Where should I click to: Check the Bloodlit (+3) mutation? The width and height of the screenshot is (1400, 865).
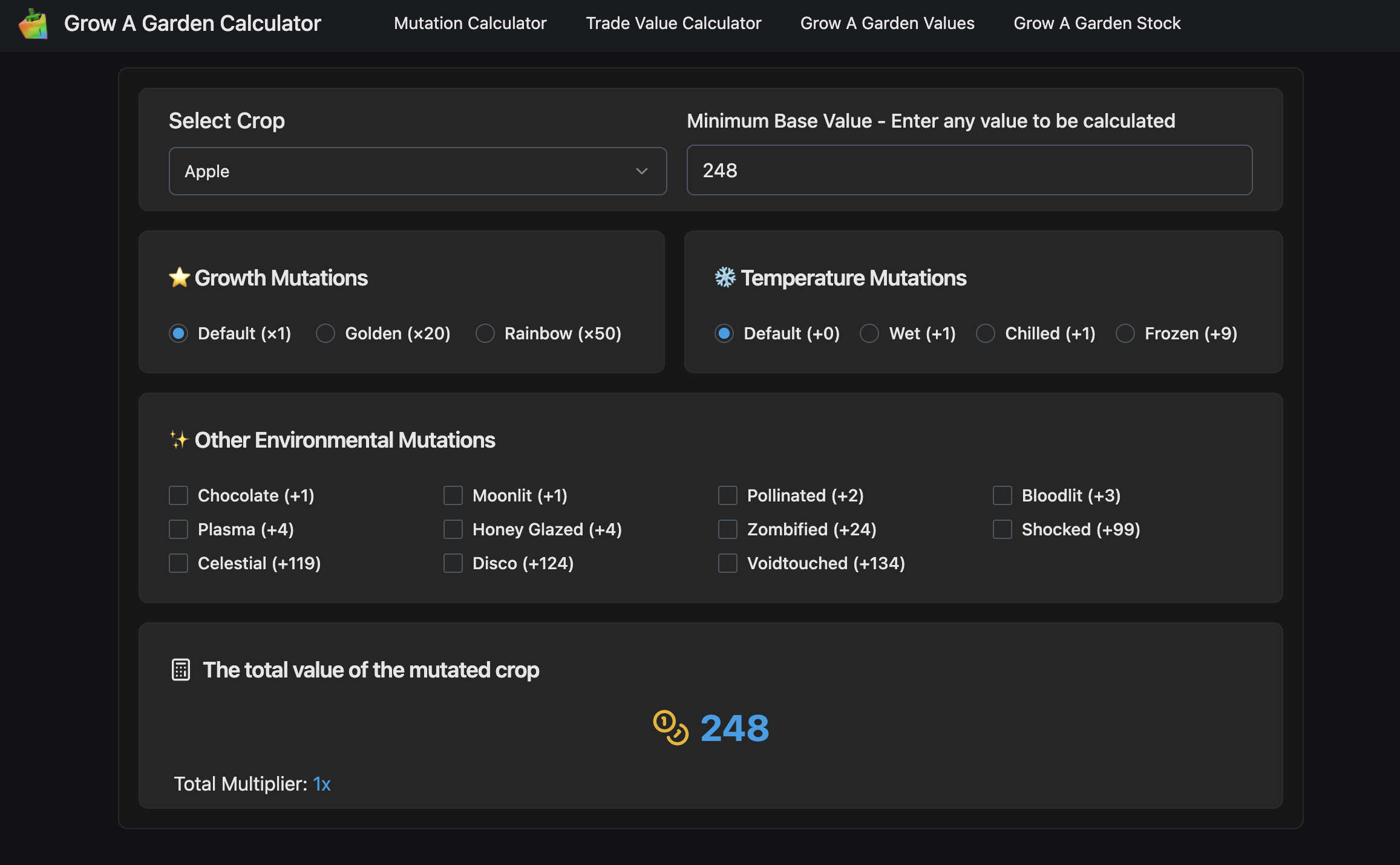point(1003,495)
